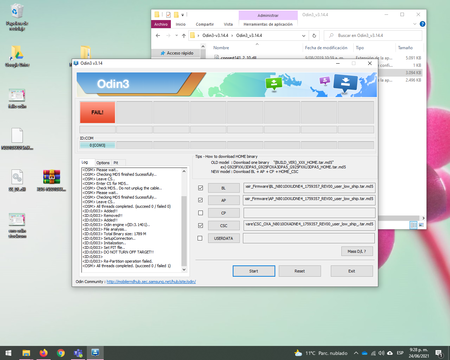This screenshot has height=360, width=450.
Task: Open the Google Drive desktop shortcut
Action: (17, 56)
